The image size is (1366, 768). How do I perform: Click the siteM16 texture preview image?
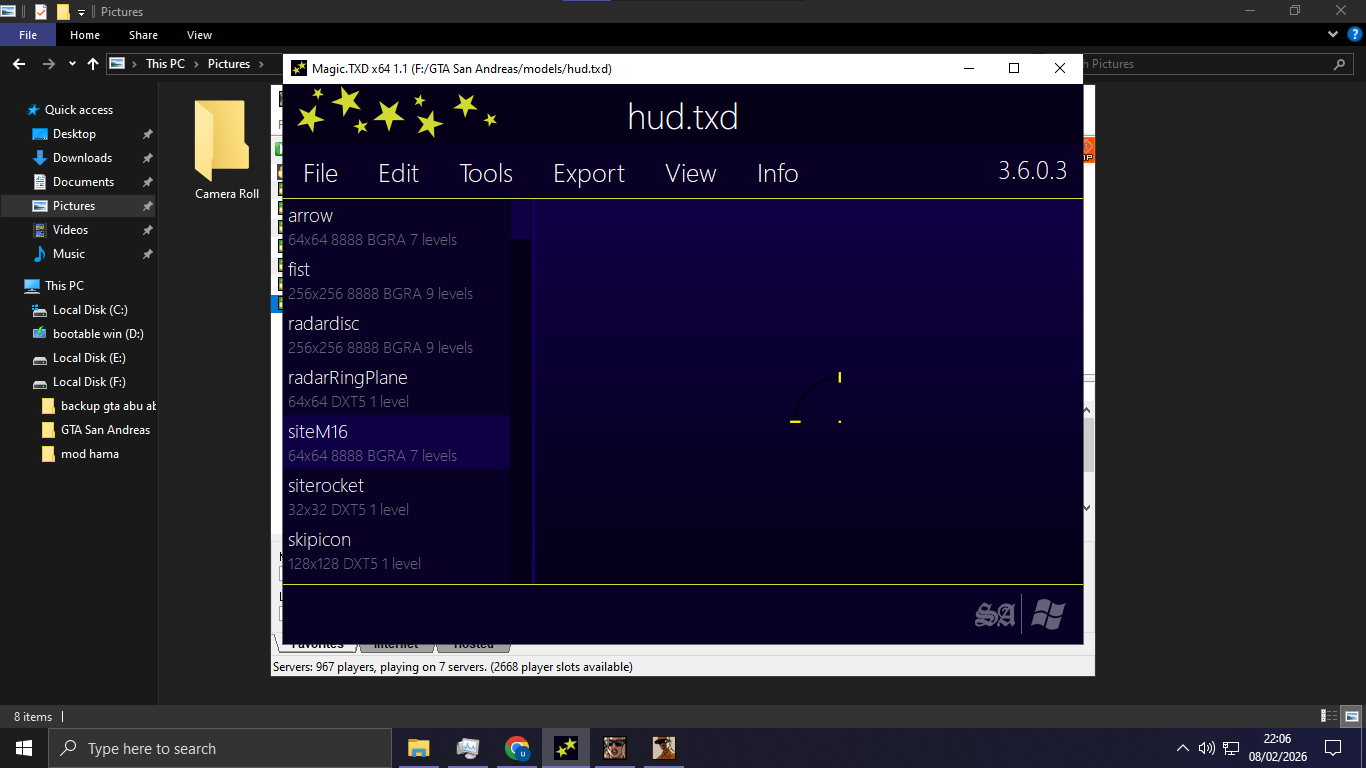816,398
